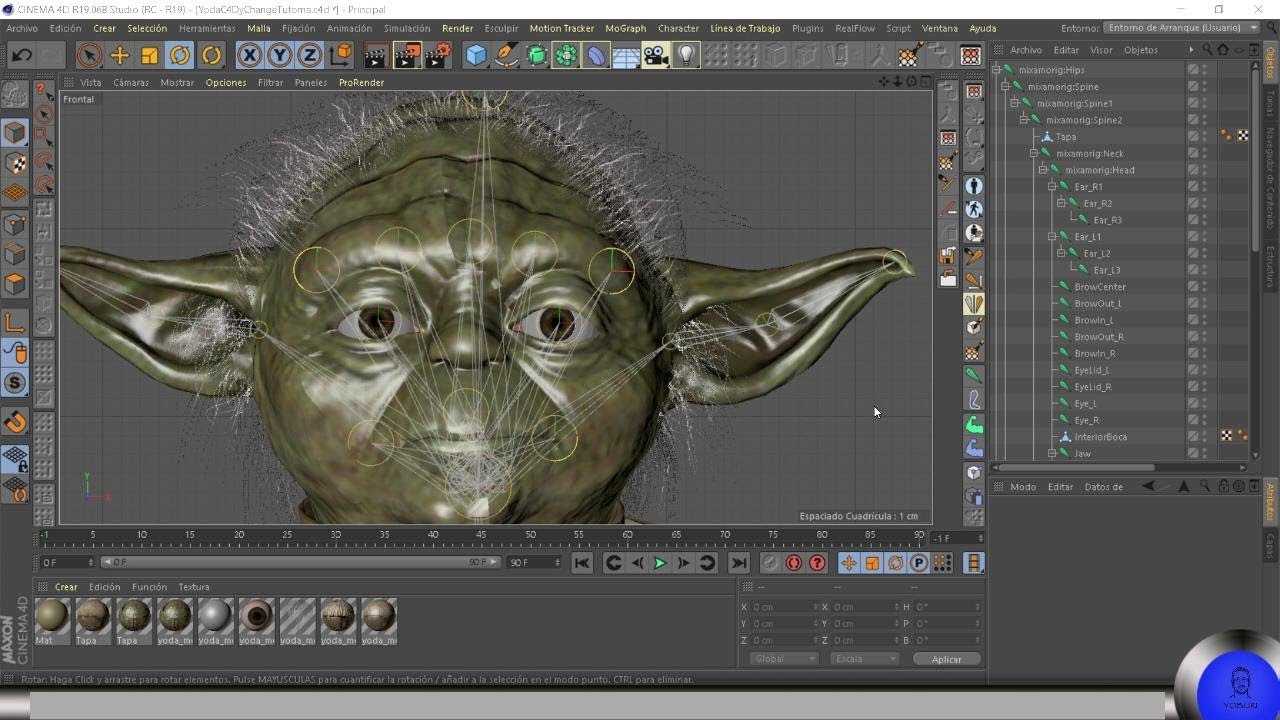The width and height of the screenshot is (1280, 720).
Task: Click the Tapa object's texture tag
Action: coord(1242,137)
